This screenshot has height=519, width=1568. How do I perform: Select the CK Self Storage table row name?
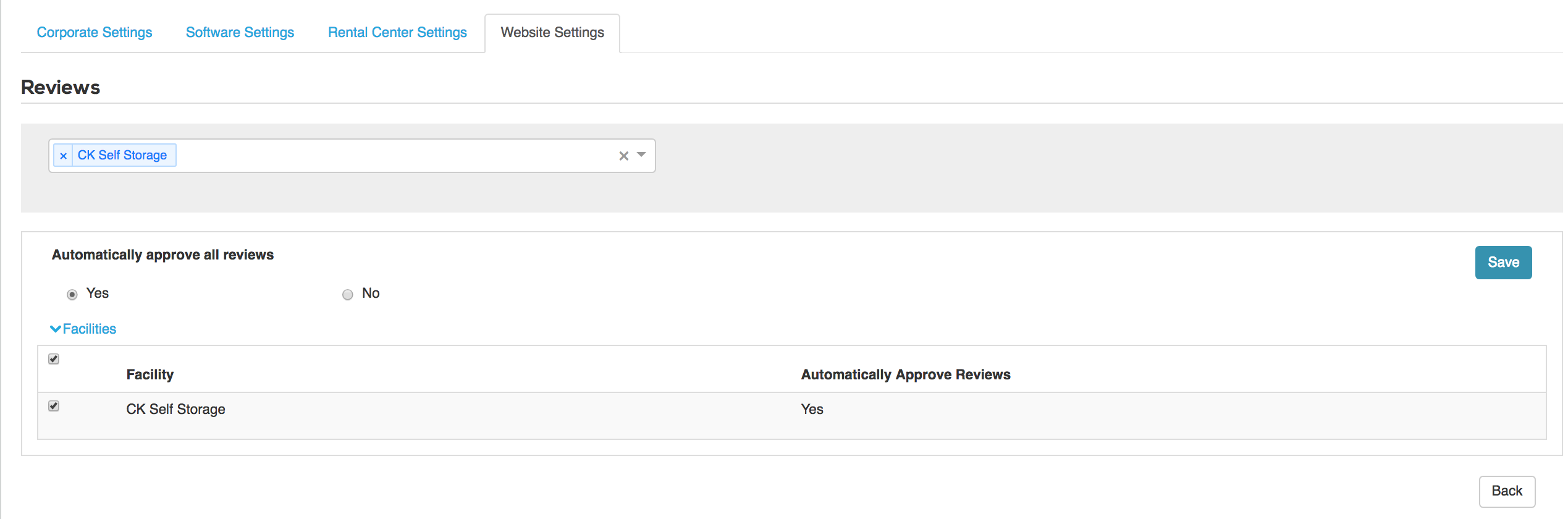[175, 409]
